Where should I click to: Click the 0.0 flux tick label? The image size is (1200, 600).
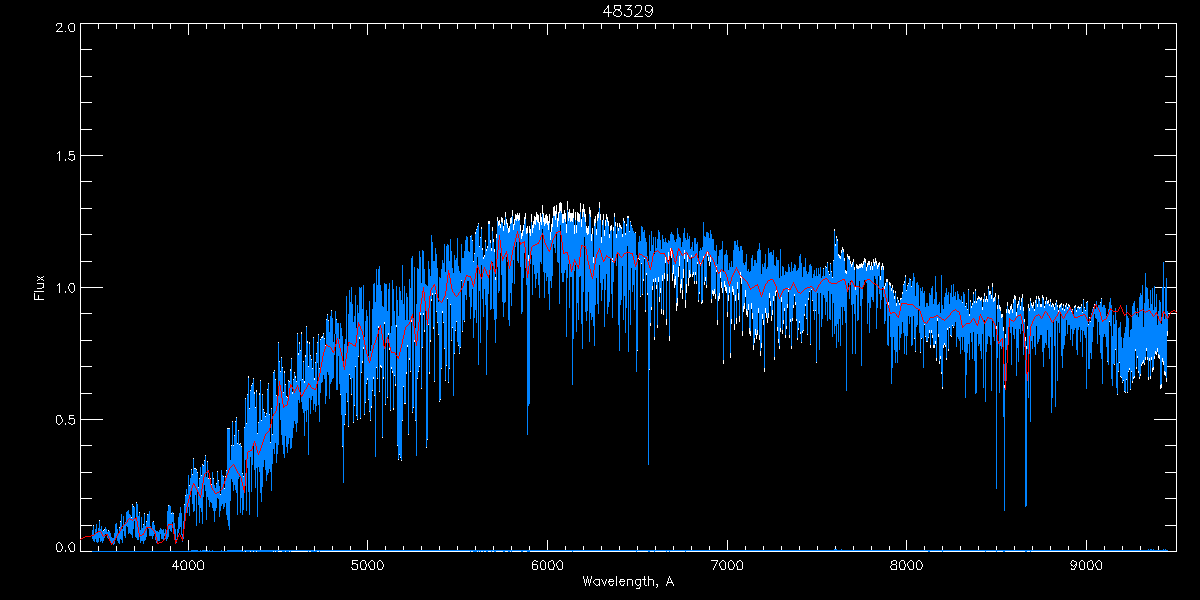62,548
